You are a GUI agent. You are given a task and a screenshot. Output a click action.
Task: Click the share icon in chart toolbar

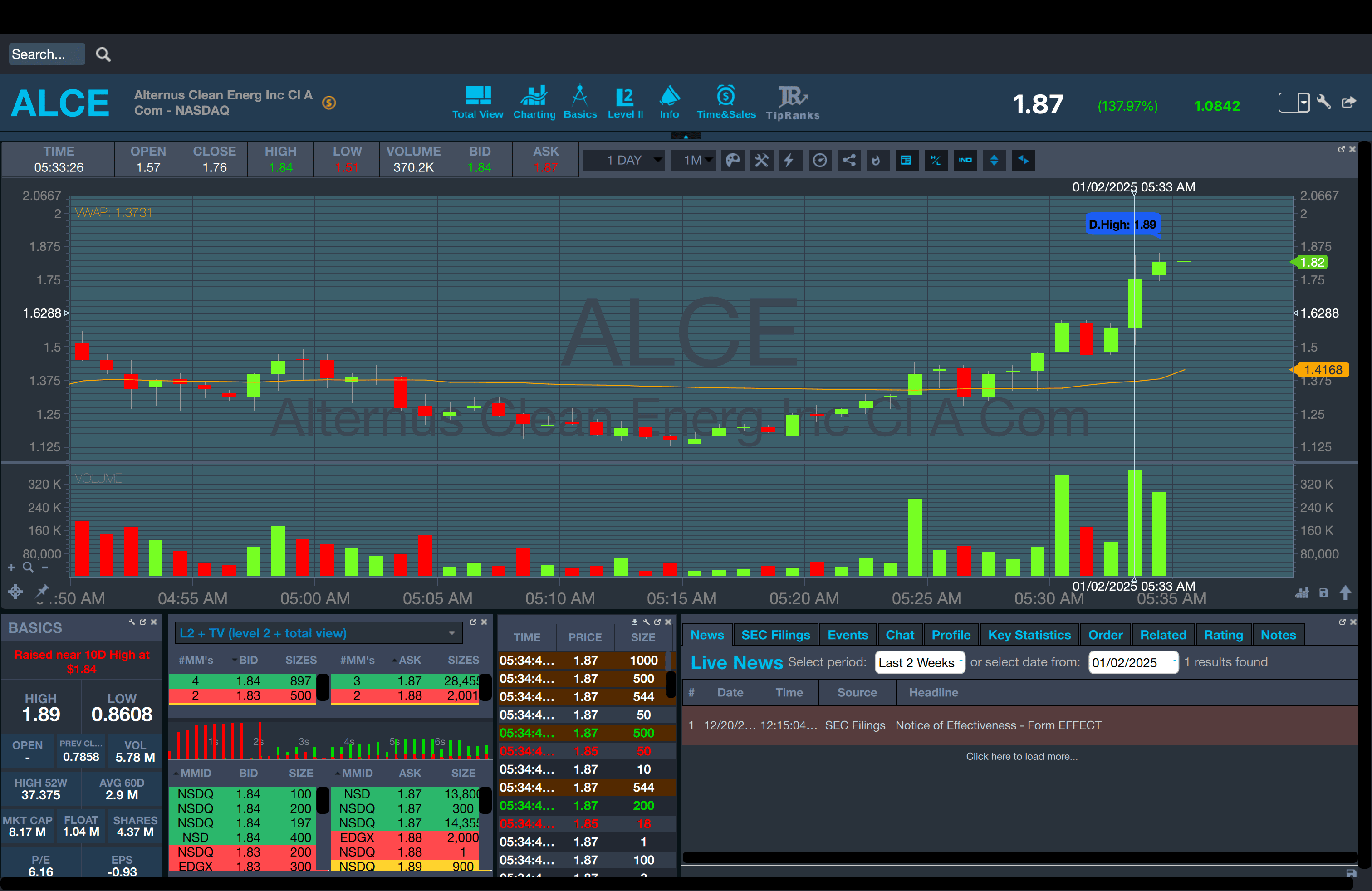click(x=849, y=160)
